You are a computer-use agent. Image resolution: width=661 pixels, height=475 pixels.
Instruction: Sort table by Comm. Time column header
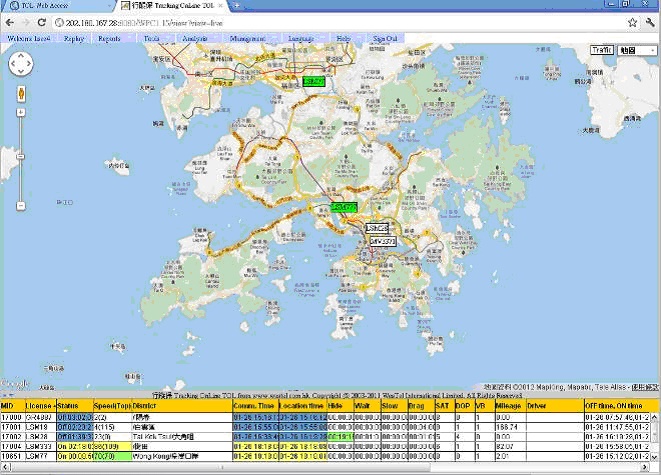point(255,405)
